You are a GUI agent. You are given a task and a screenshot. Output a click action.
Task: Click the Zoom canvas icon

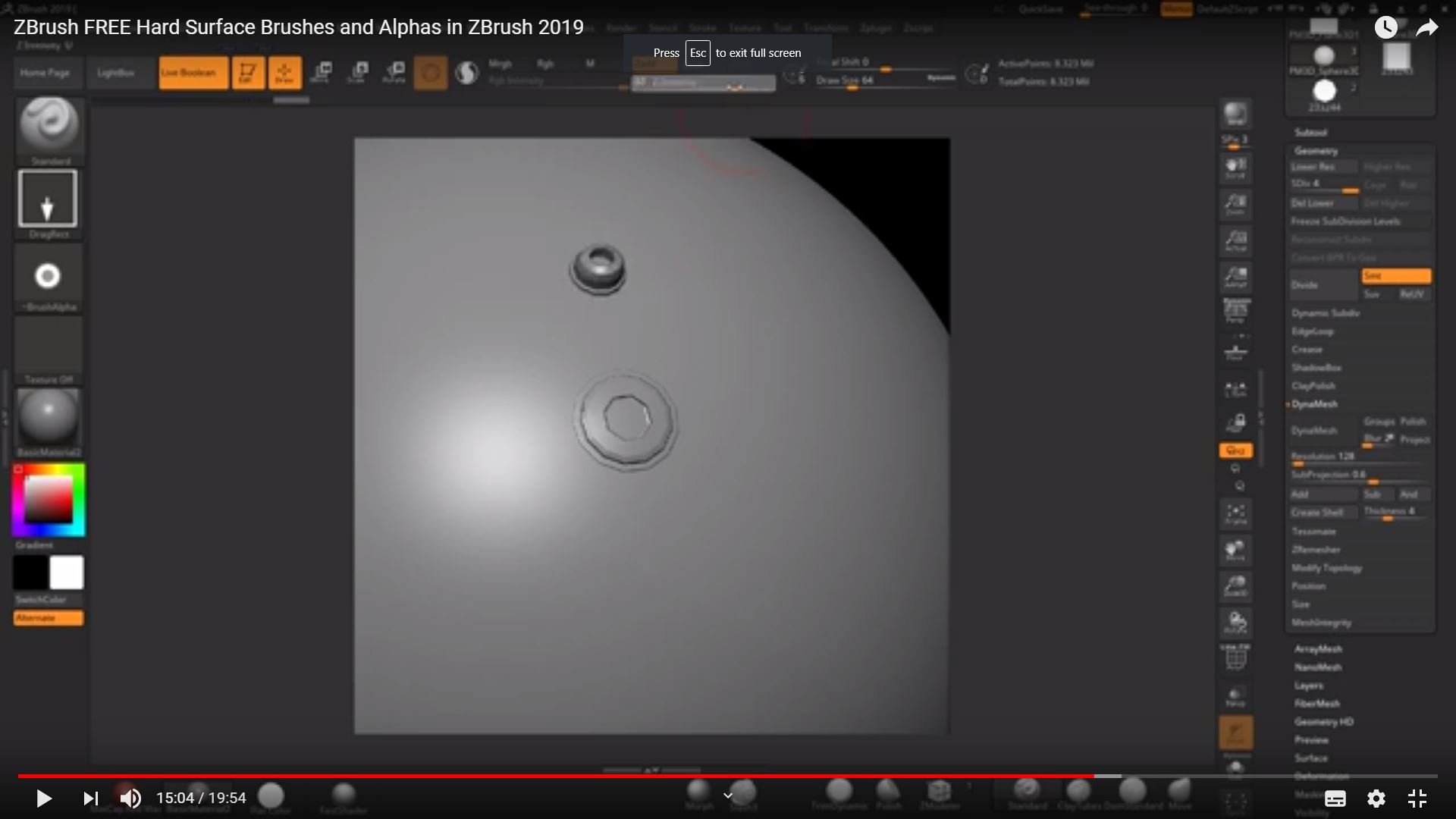[1235, 205]
